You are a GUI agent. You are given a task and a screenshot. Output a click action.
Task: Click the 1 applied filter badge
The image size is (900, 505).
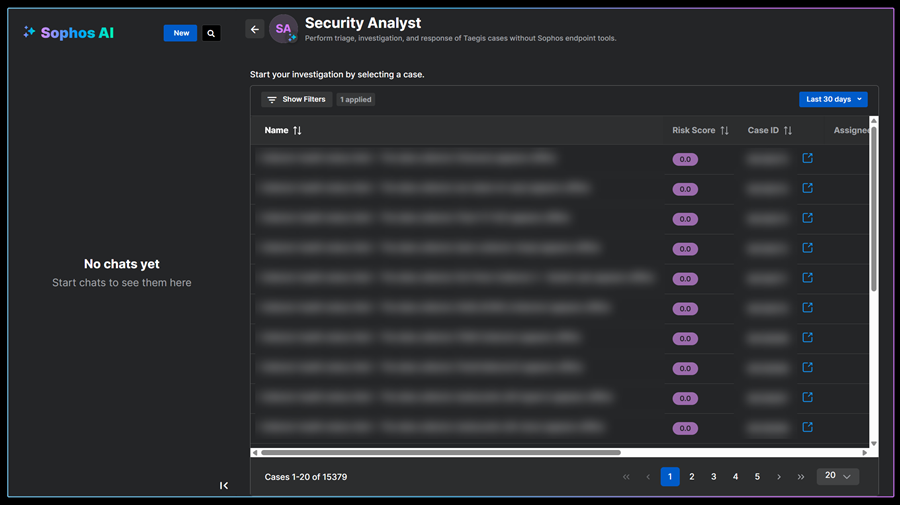point(356,100)
